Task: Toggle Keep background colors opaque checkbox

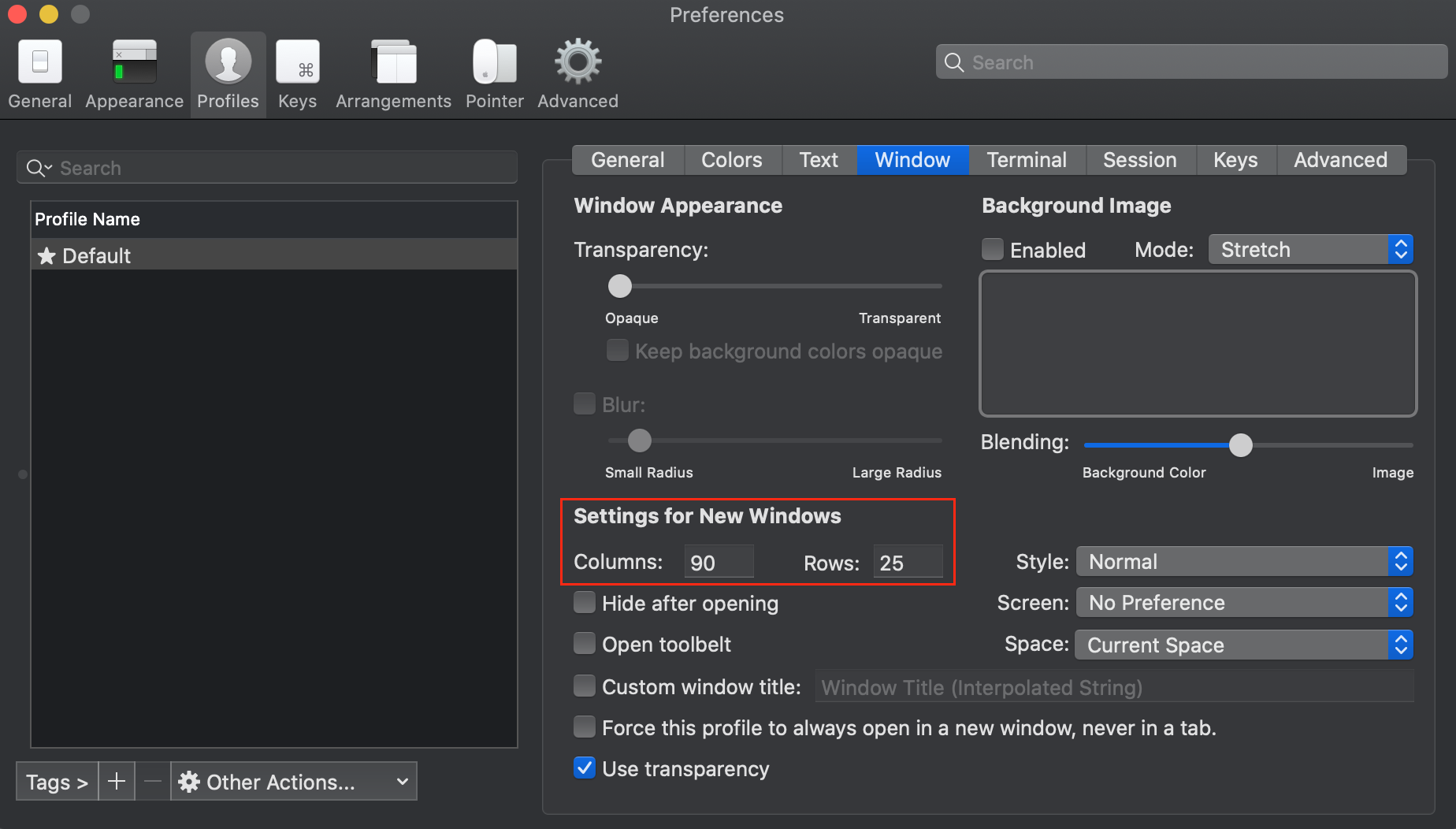Action: (x=618, y=351)
